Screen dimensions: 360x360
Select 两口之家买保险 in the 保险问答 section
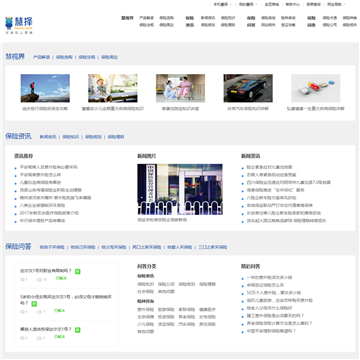click(x=147, y=247)
